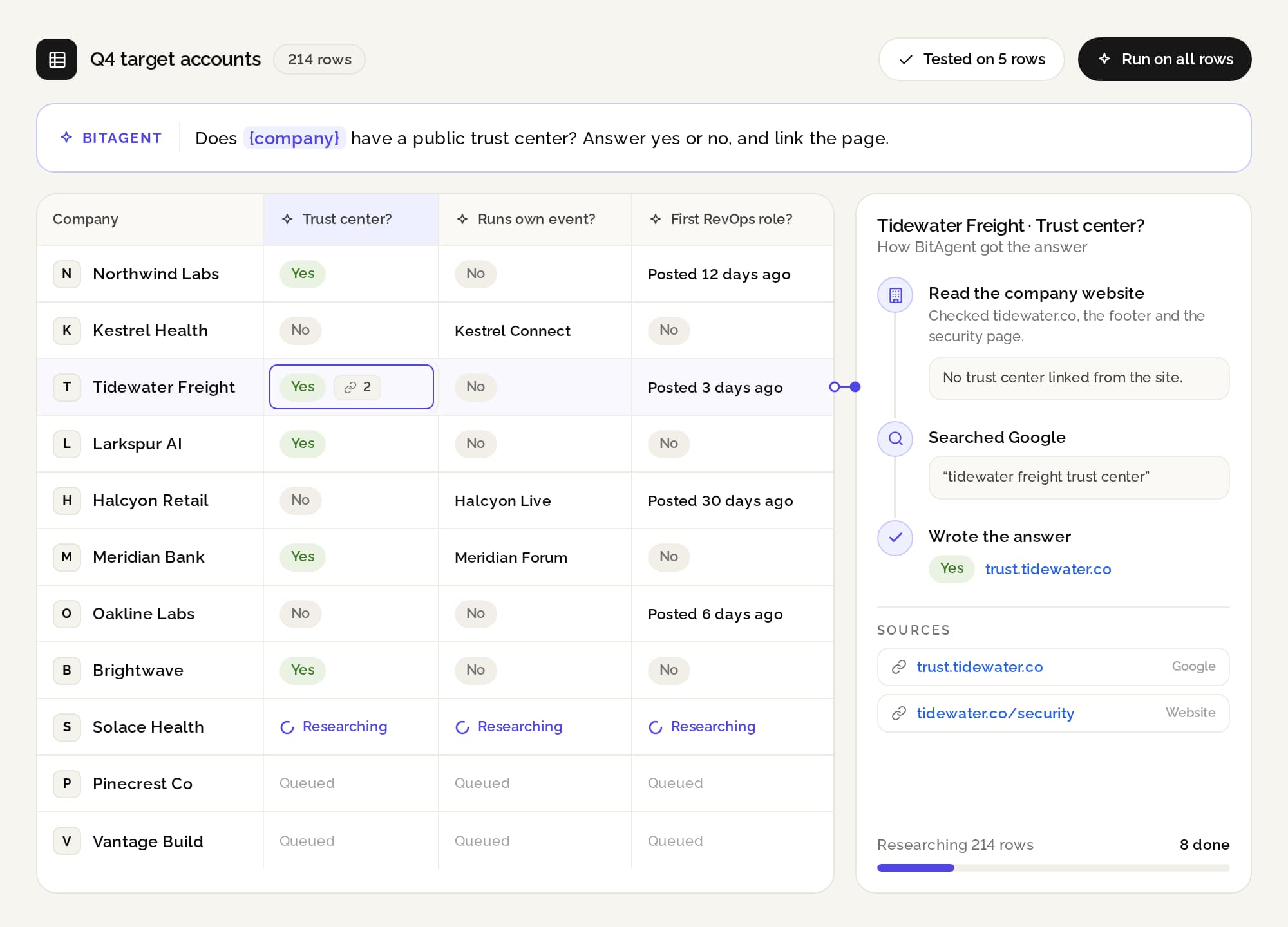Image resolution: width=1288 pixels, height=927 pixels.
Task: Click the sparkle icon in Trust center? header
Action: [287, 219]
